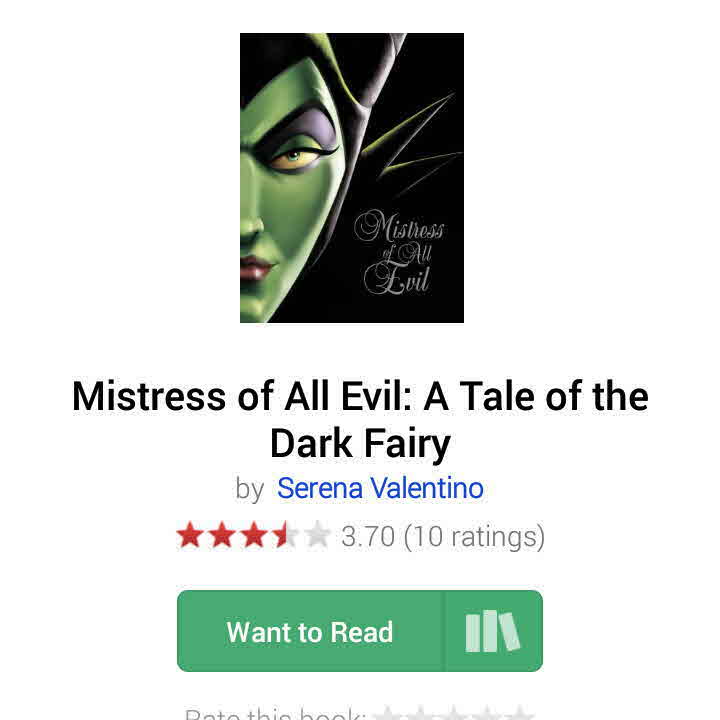The width and height of the screenshot is (720, 720).
Task: Click the first red average-rating star
Action: click(x=190, y=535)
